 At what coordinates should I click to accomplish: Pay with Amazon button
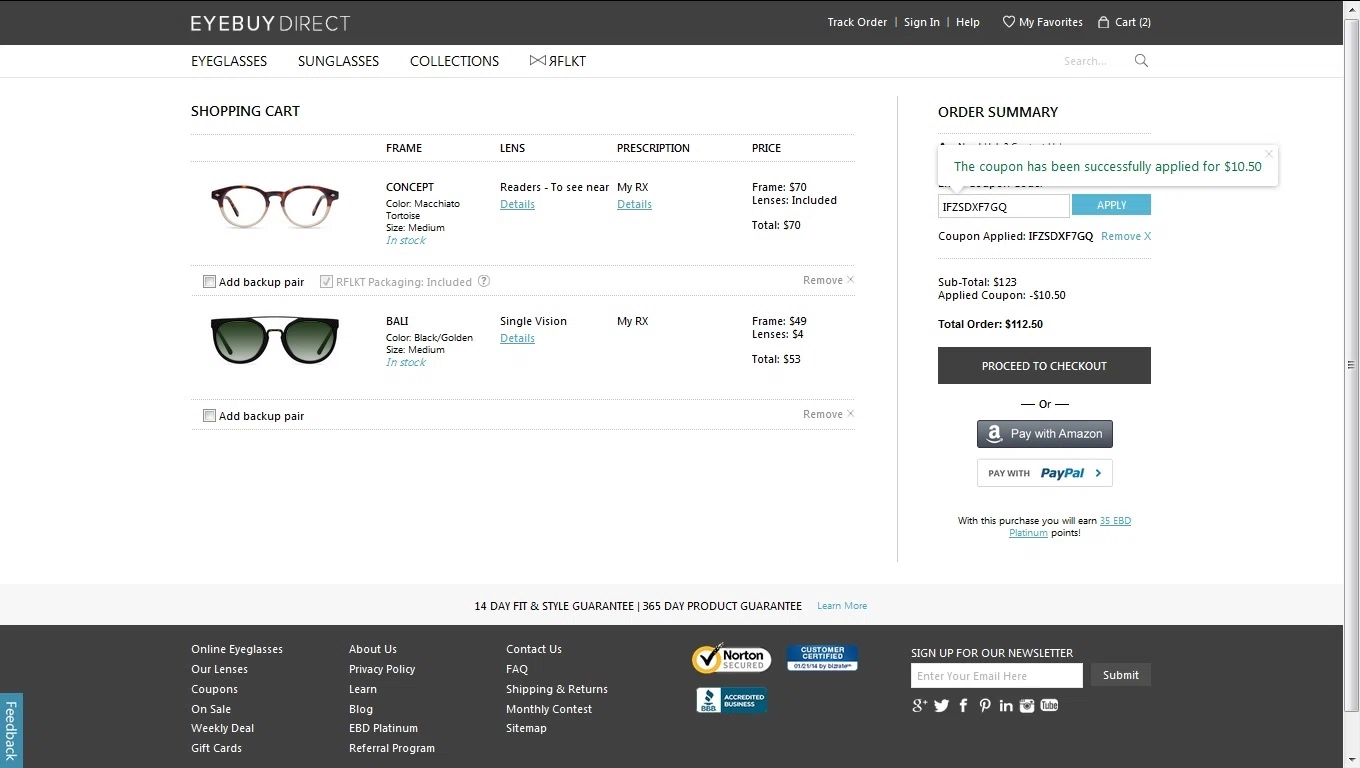coord(1044,434)
